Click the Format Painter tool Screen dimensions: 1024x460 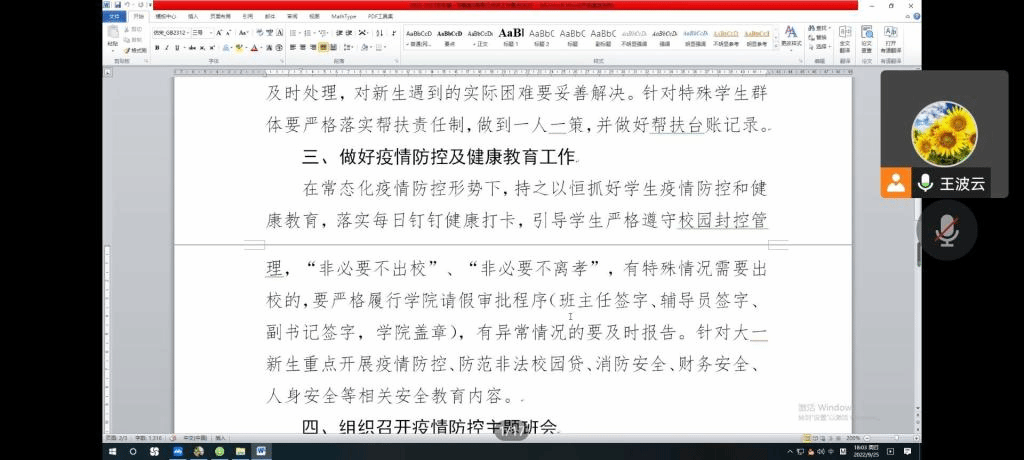[134, 50]
